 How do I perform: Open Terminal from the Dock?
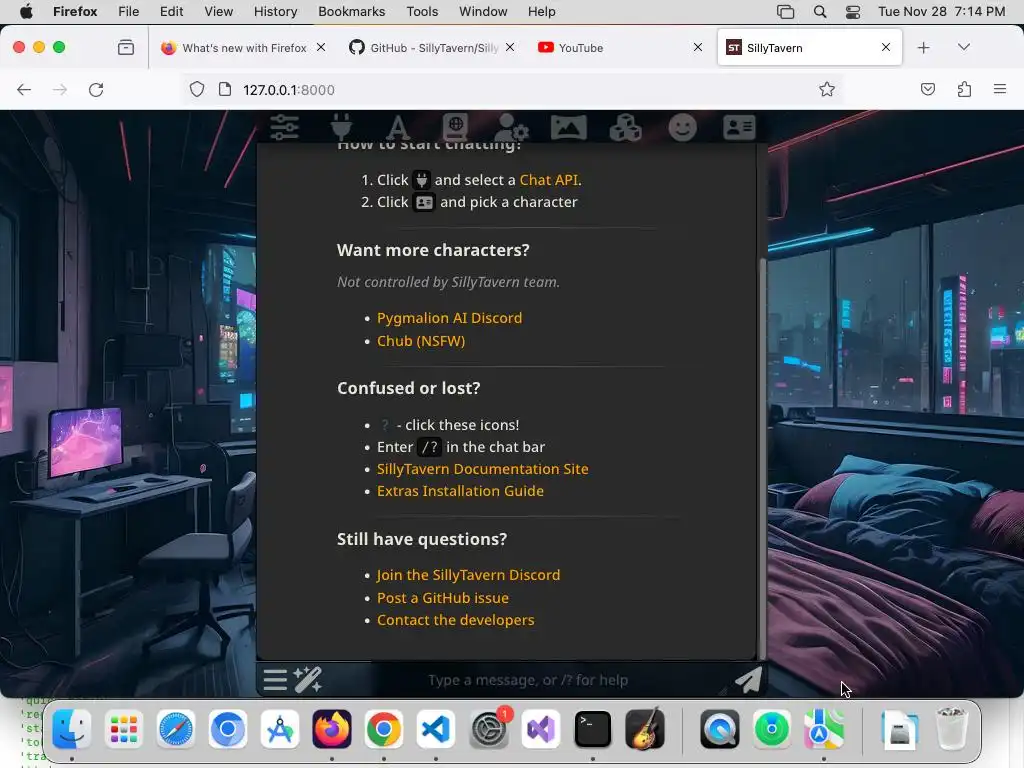pos(592,729)
